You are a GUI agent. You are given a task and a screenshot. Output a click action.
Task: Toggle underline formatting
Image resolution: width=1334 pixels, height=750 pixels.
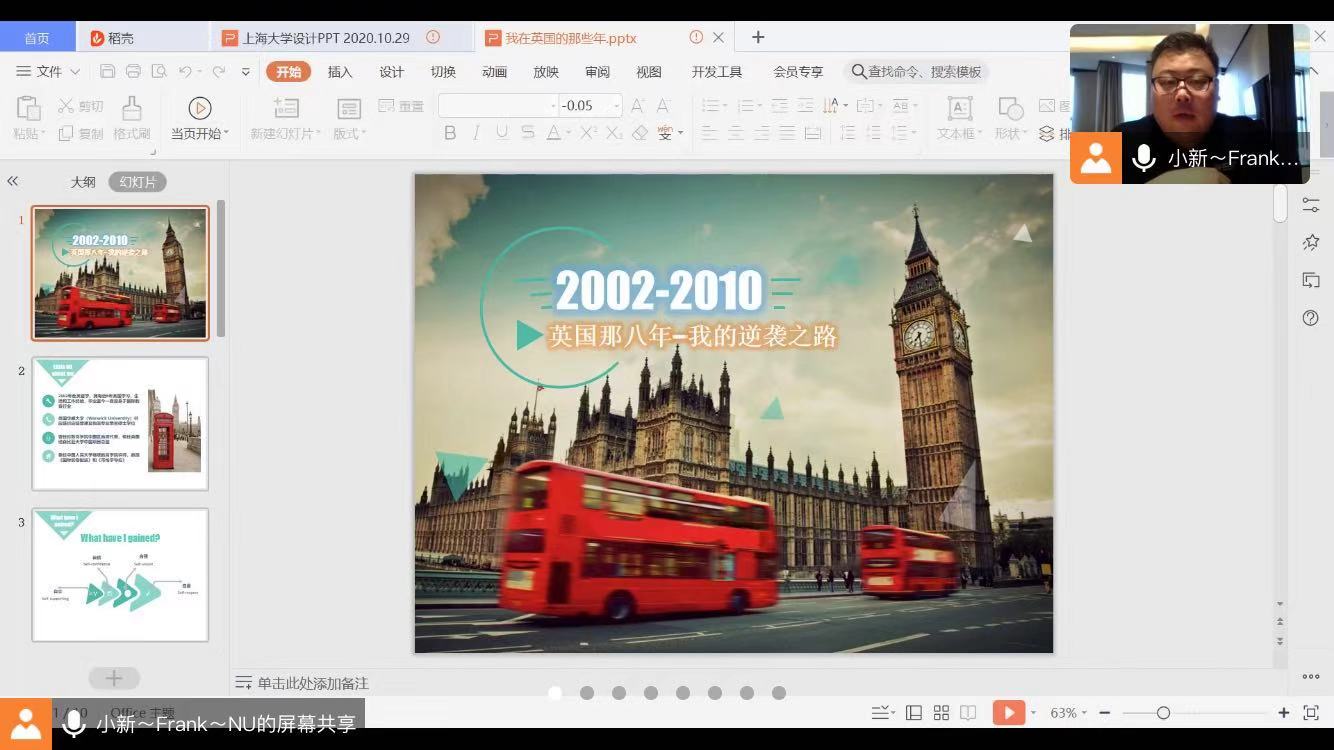[x=502, y=133]
